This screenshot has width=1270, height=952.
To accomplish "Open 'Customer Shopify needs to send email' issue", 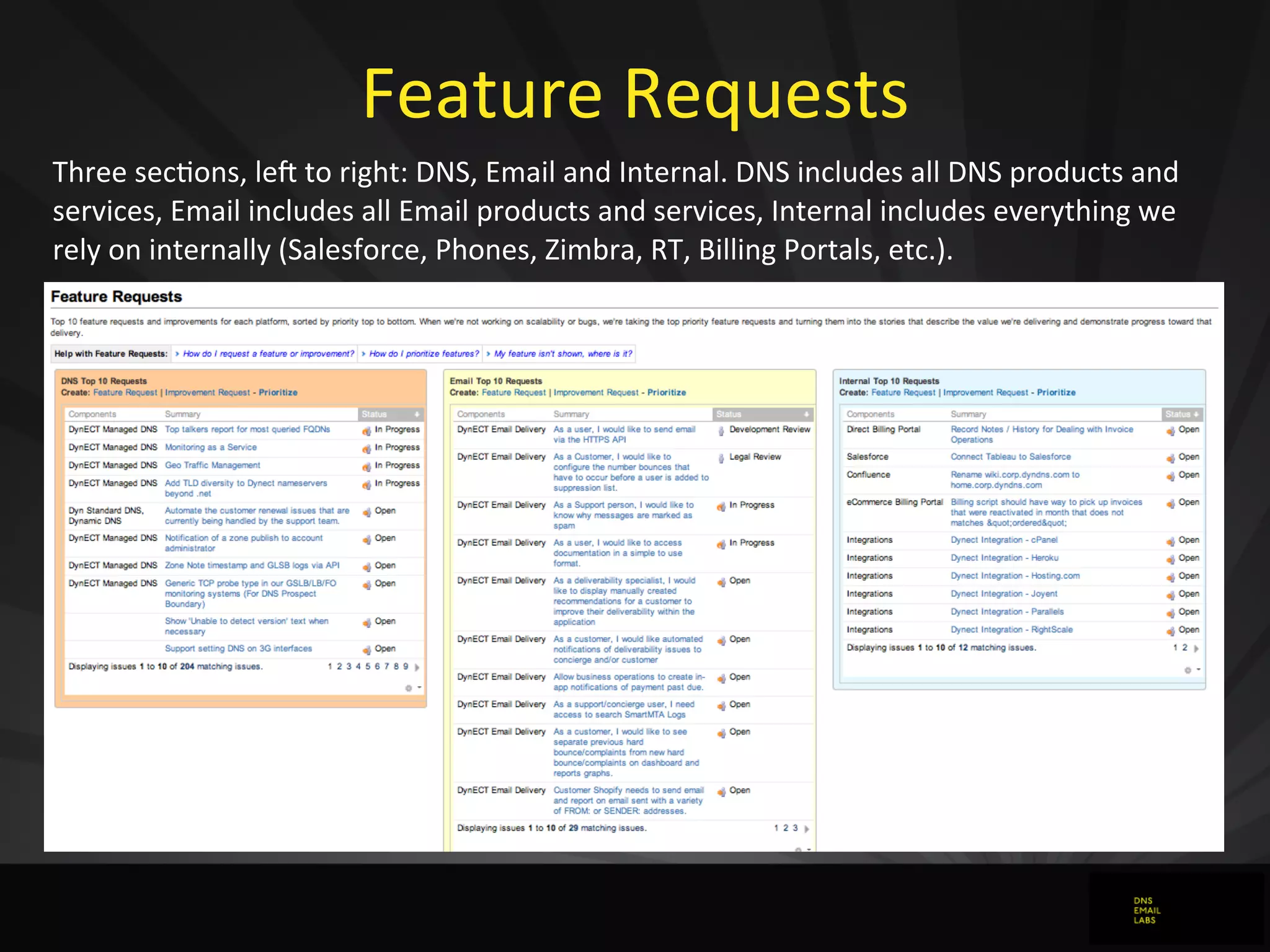I will 629,801.
